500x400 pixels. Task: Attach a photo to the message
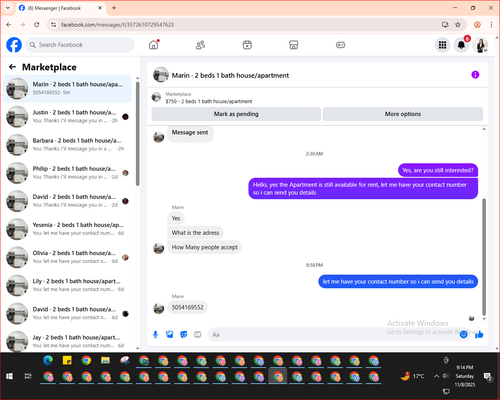pos(170,334)
